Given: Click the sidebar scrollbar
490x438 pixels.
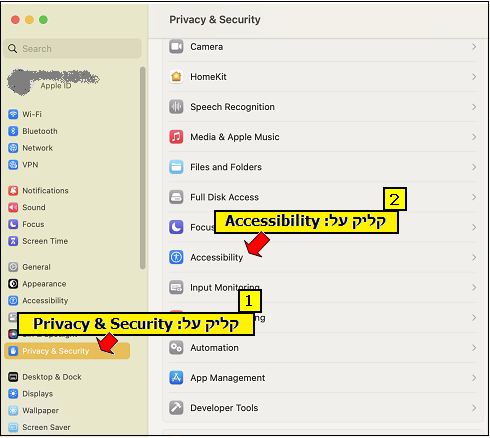Looking at the screenshot, I should tap(143, 168).
